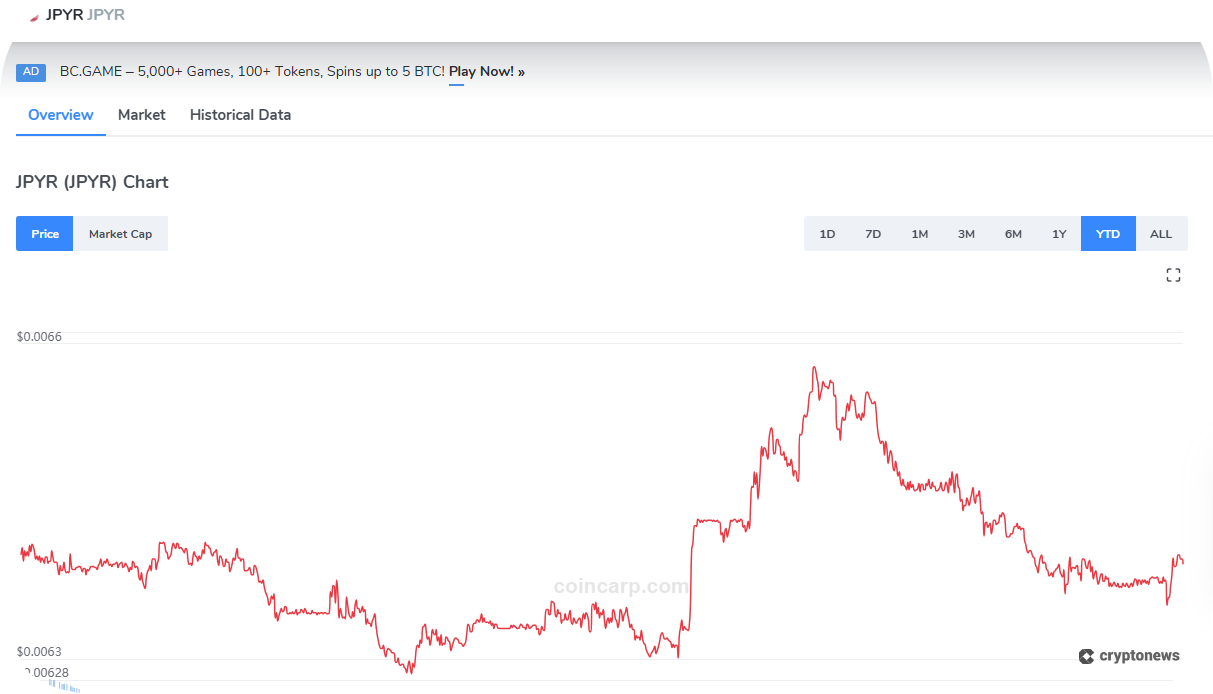
Task: Click the fullscreen chart icon
Action: pyautogui.click(x=1174, y=275)
